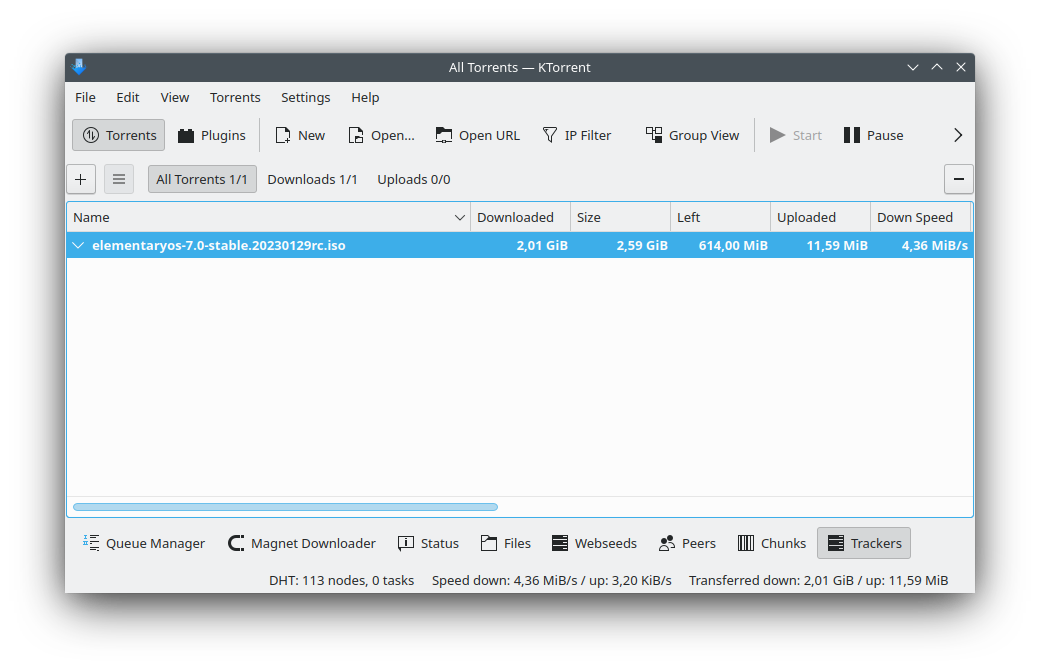Close the current tab with minus button

(x=958, y=179)
